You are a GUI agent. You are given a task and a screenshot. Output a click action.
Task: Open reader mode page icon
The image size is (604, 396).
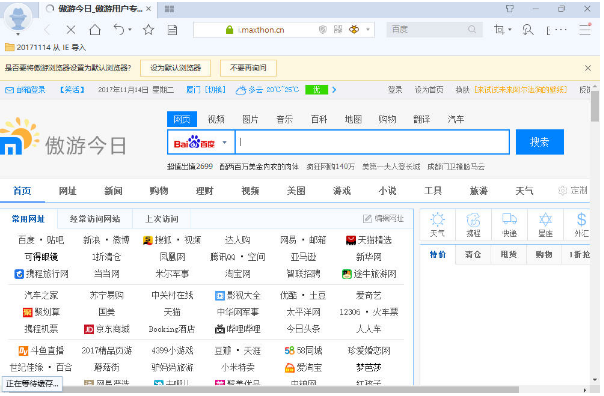point(172,30)
